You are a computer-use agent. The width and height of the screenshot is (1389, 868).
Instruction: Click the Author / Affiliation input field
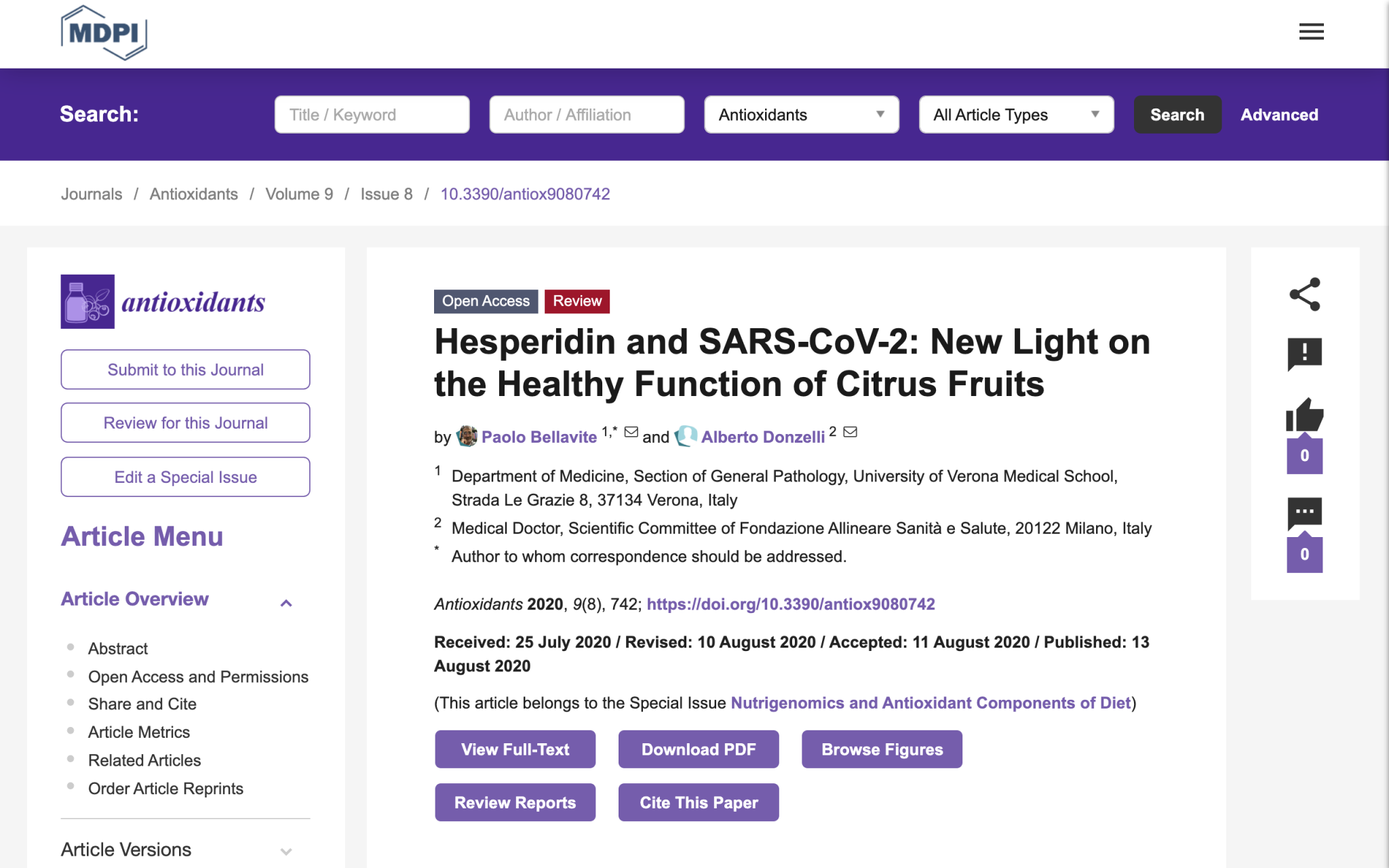[587, 115]
